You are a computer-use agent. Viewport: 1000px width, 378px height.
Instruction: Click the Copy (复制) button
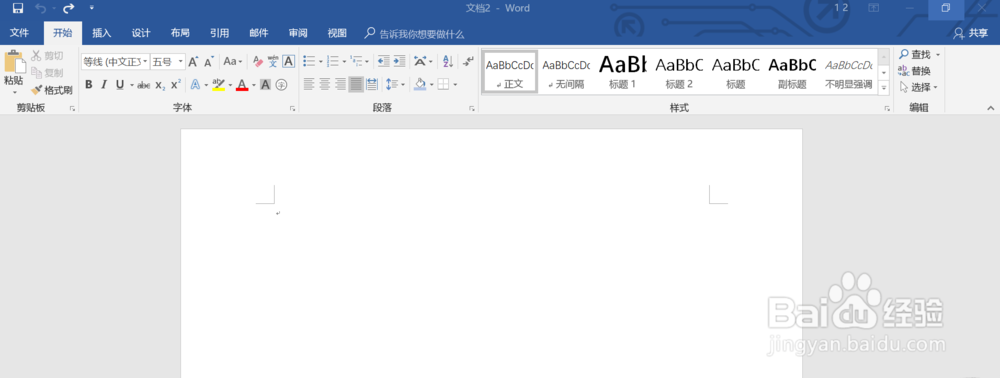click(48, 73)
